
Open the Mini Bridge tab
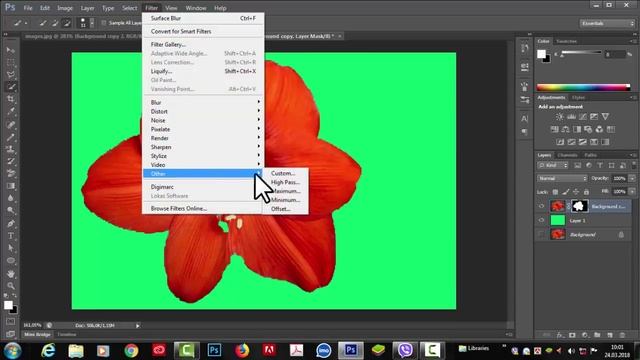pyautogui.click(x=37, y=334)
